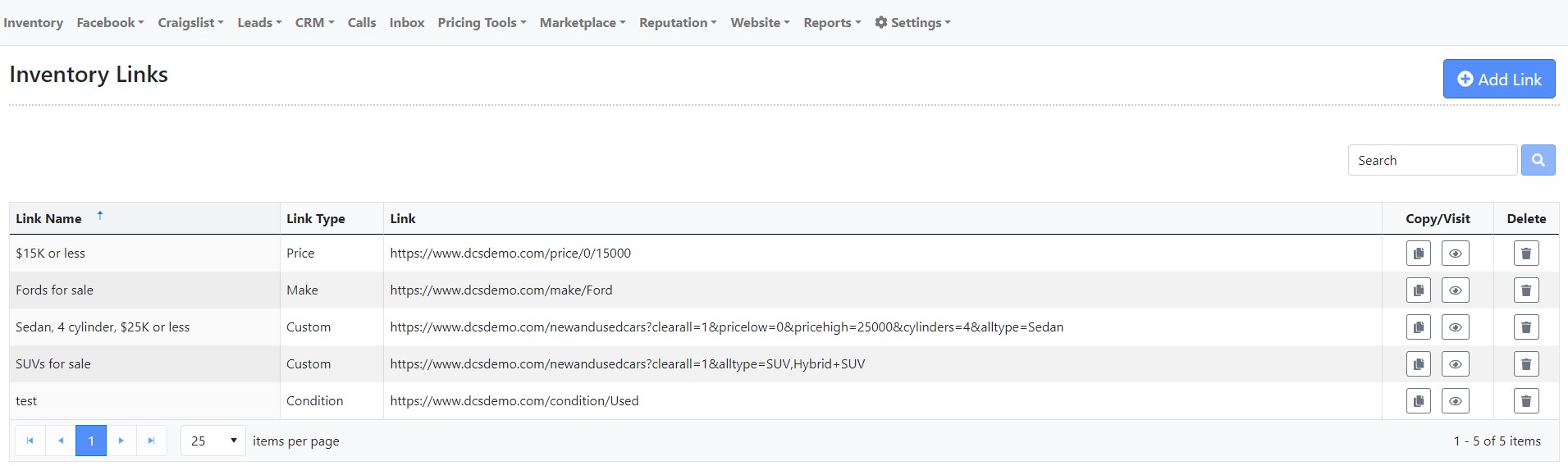Viewport: 1568px width, 466px height.
Task: Visit the Sedan 4 cylinder link
Action: pos(1455,327)
